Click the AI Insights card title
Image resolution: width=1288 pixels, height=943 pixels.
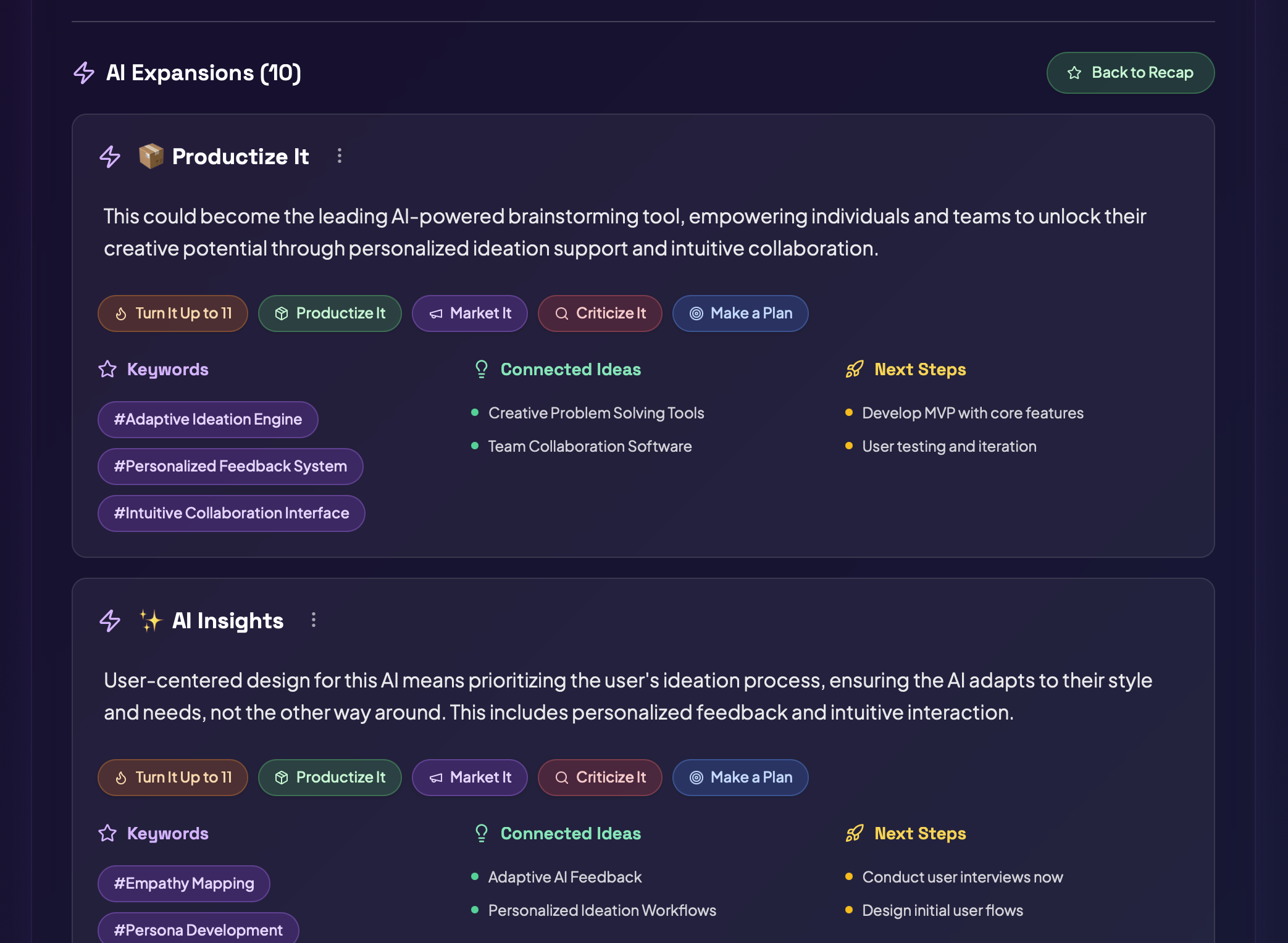point(228,621)
